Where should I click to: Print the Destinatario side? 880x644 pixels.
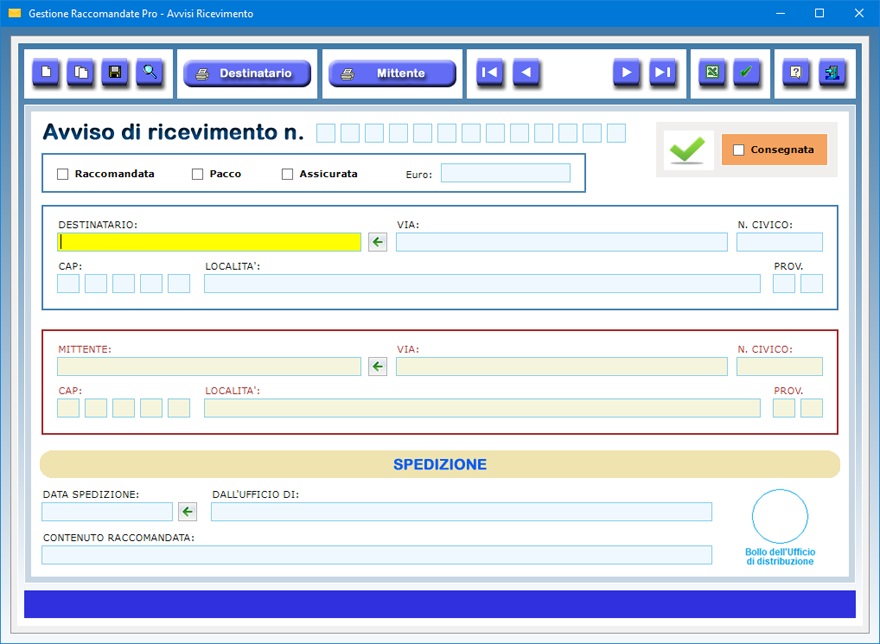coord(247,74)
